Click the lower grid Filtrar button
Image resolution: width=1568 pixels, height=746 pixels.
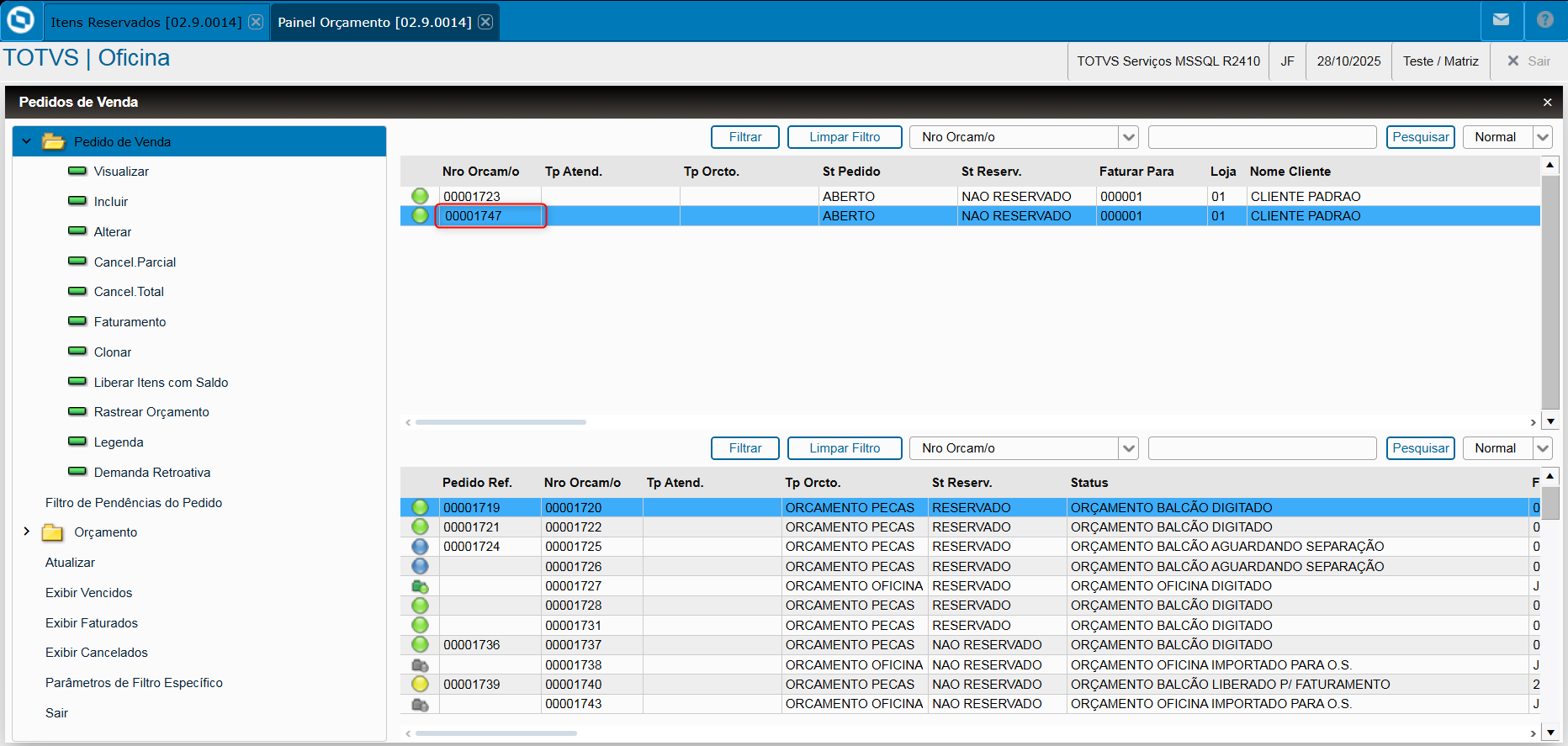click(745, 448)
